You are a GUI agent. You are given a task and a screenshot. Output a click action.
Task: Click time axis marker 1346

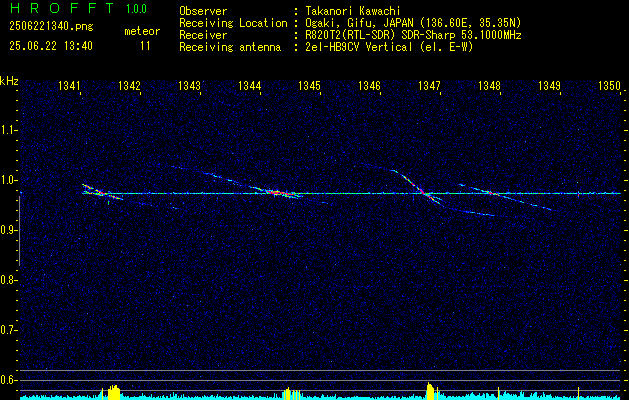pos(369,85)
